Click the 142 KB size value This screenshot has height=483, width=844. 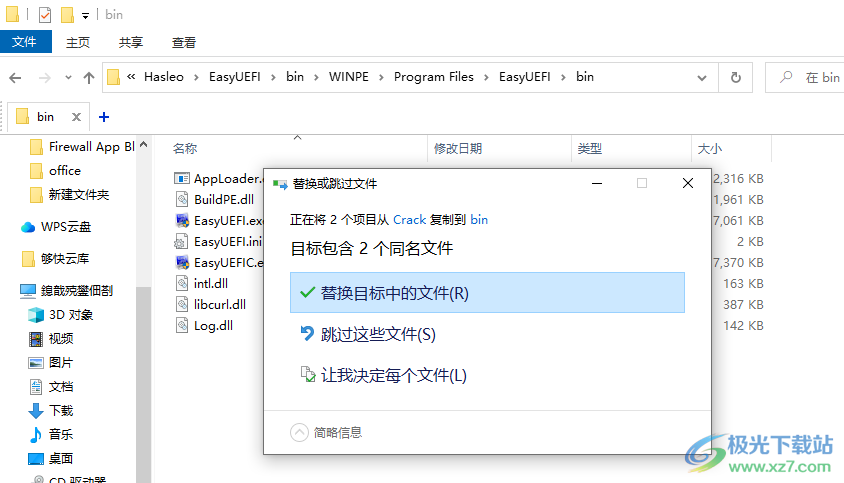[743, 325]
